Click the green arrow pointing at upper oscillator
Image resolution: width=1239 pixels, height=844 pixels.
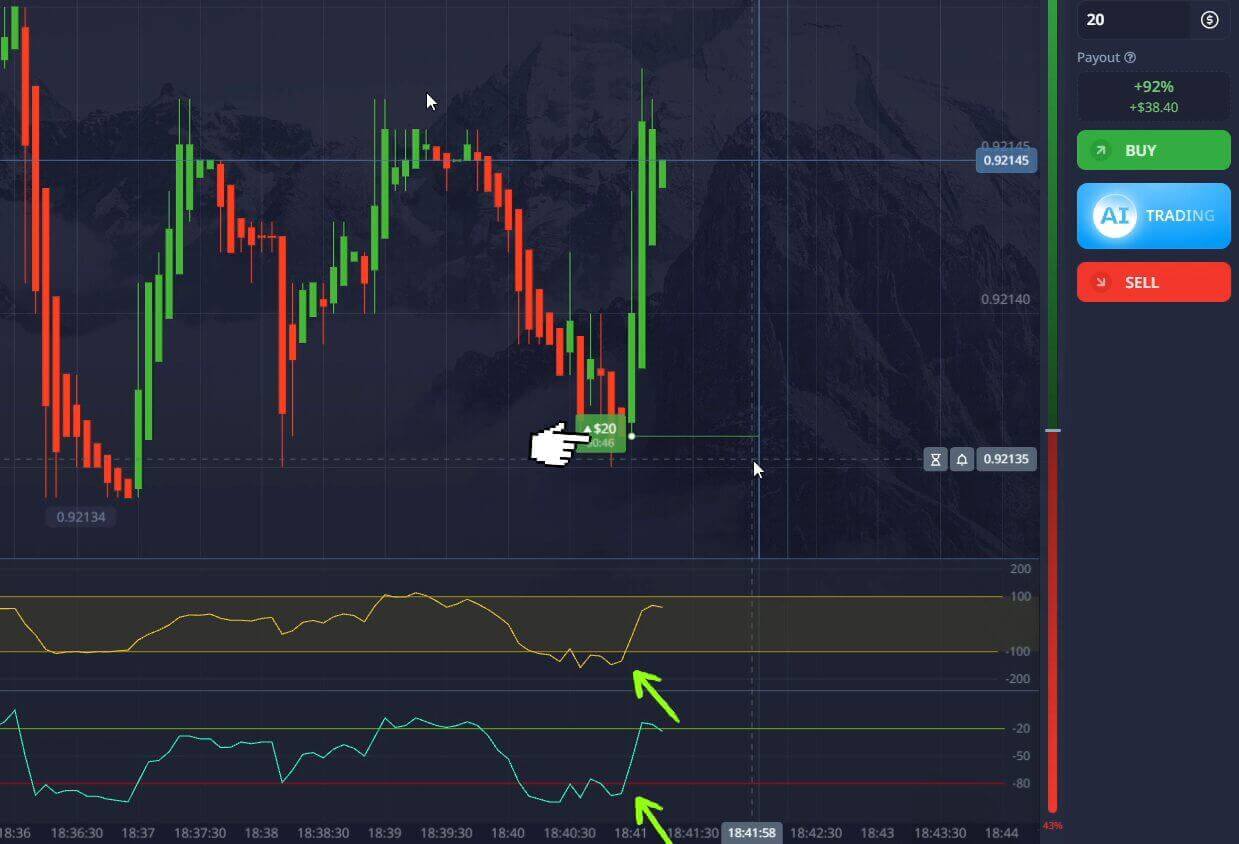point(655,695)
